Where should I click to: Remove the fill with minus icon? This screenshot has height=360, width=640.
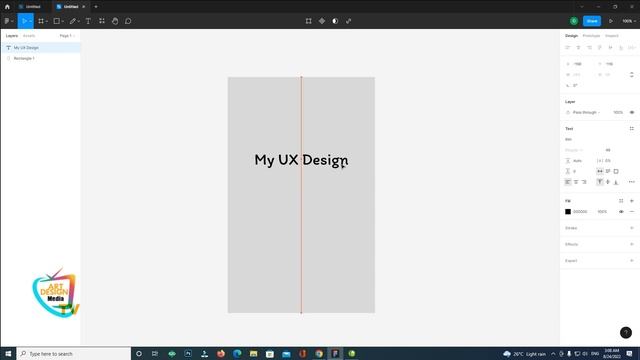point(632,211)
